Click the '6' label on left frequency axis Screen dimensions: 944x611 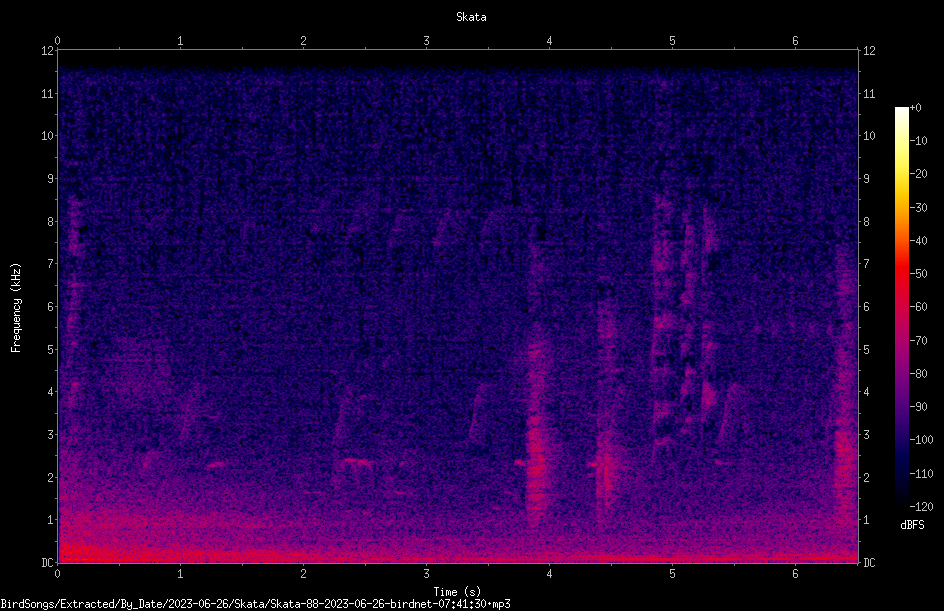click(51, 306)
